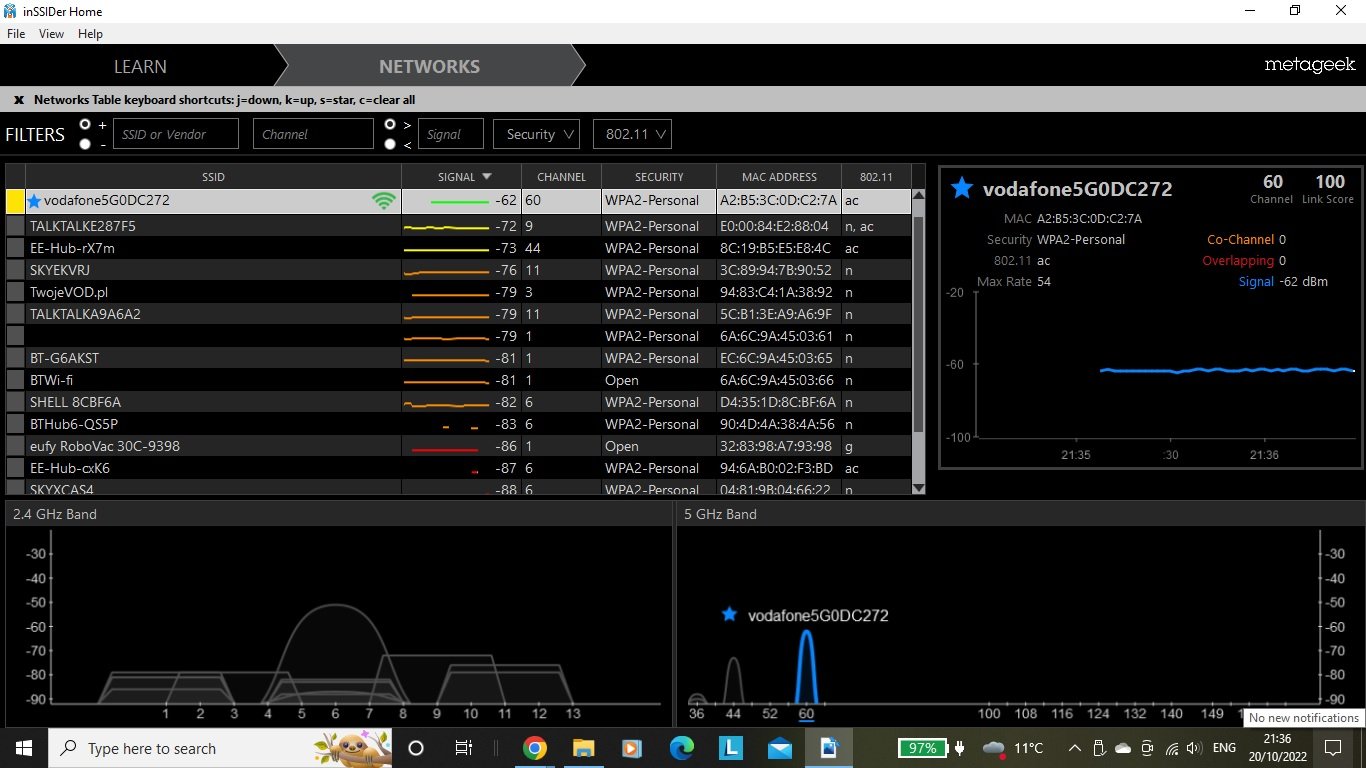Focus the SSID or Vendor filter field
The height and width of the screenshot is (768, 1366).
176,134
